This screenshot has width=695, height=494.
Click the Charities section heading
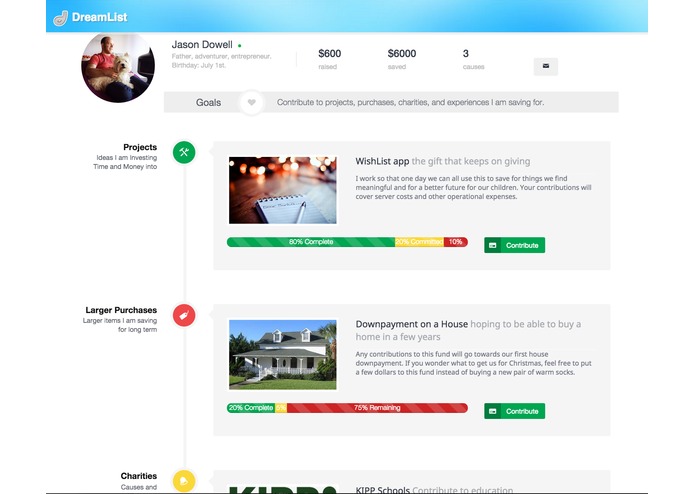click(138, 476)
